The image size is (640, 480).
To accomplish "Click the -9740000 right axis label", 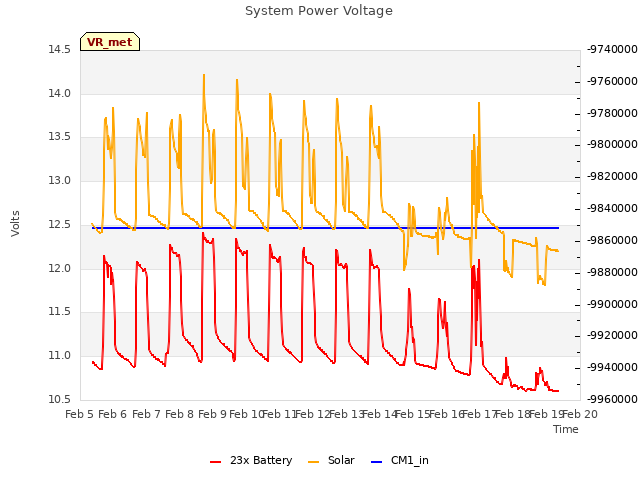I will 612,49.
